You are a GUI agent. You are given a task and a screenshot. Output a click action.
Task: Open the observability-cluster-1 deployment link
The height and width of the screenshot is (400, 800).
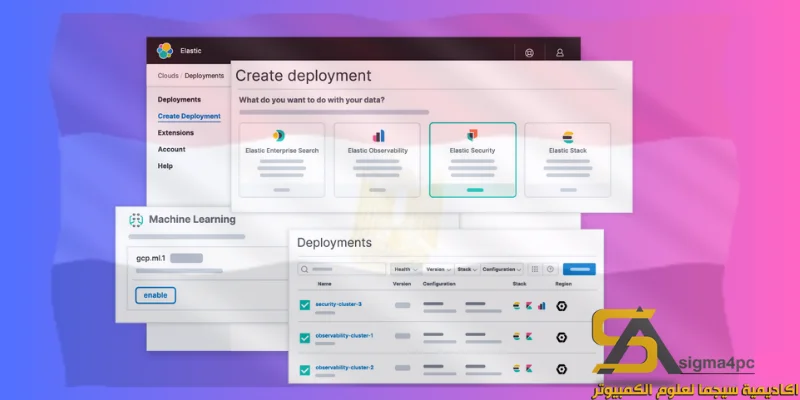(344, 336)
